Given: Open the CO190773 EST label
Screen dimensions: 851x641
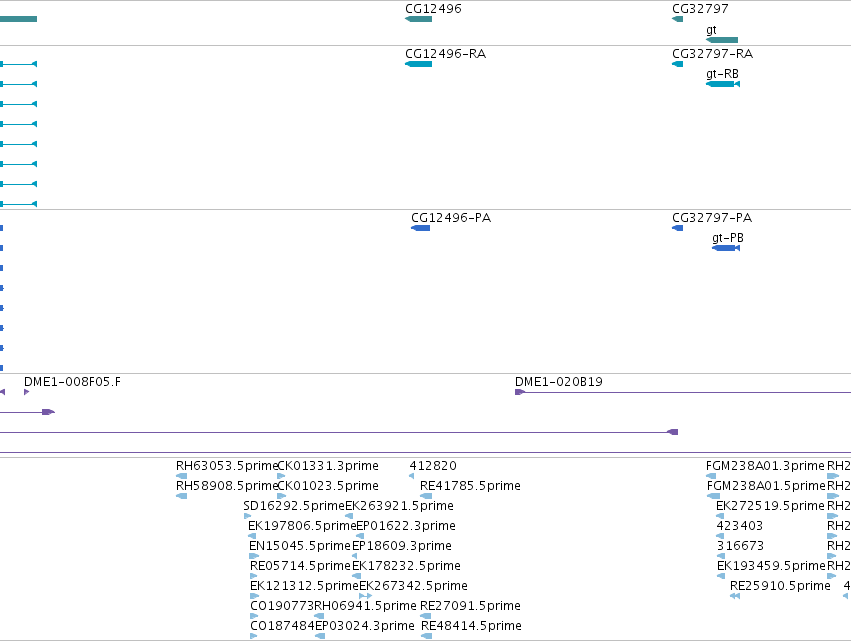Looking at the screenshot, I should point(282,606).
